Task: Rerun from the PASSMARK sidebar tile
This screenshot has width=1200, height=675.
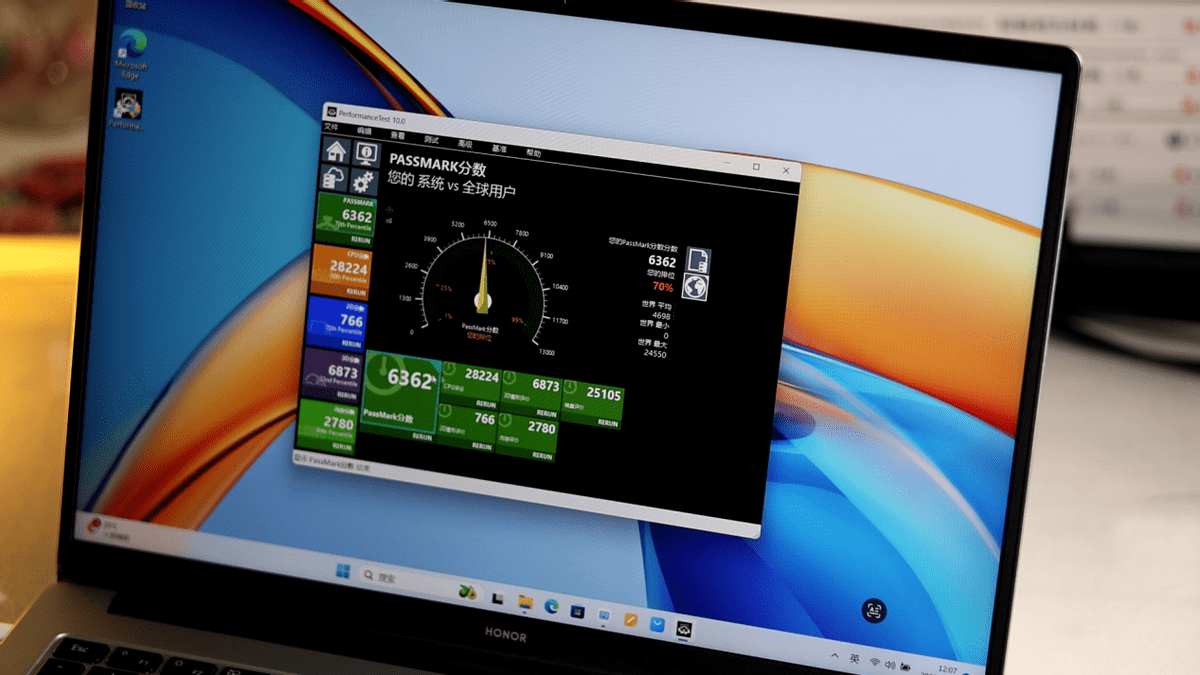Action: coord(360,240)
